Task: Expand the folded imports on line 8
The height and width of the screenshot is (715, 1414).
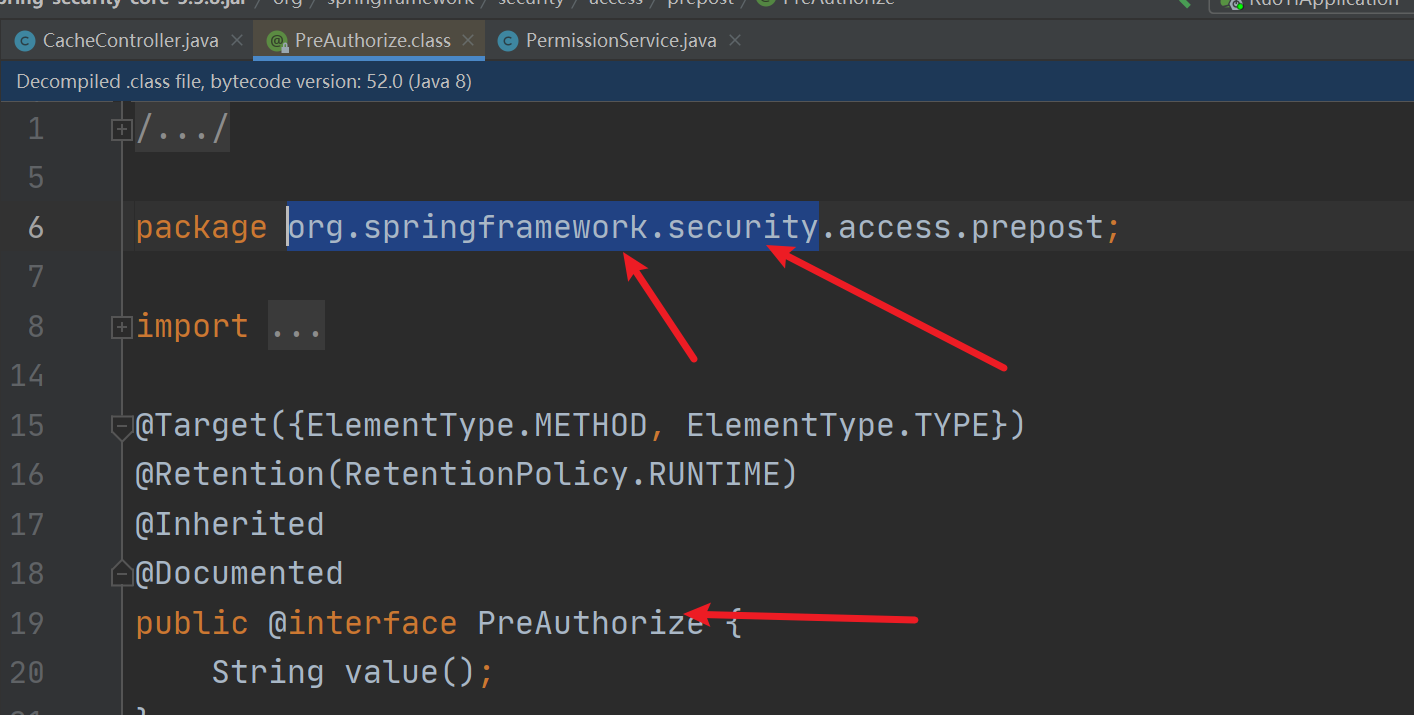Action: 122,326
